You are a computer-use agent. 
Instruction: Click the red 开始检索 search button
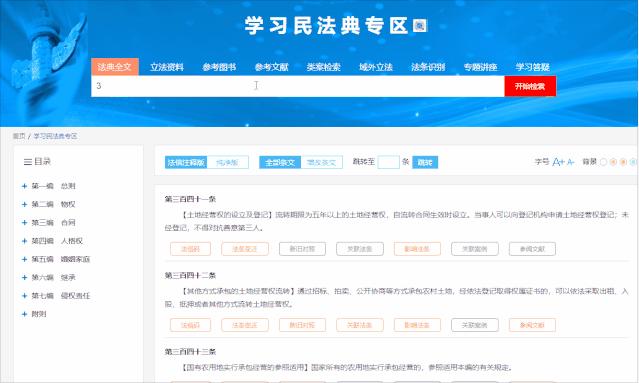click(530, 86)
